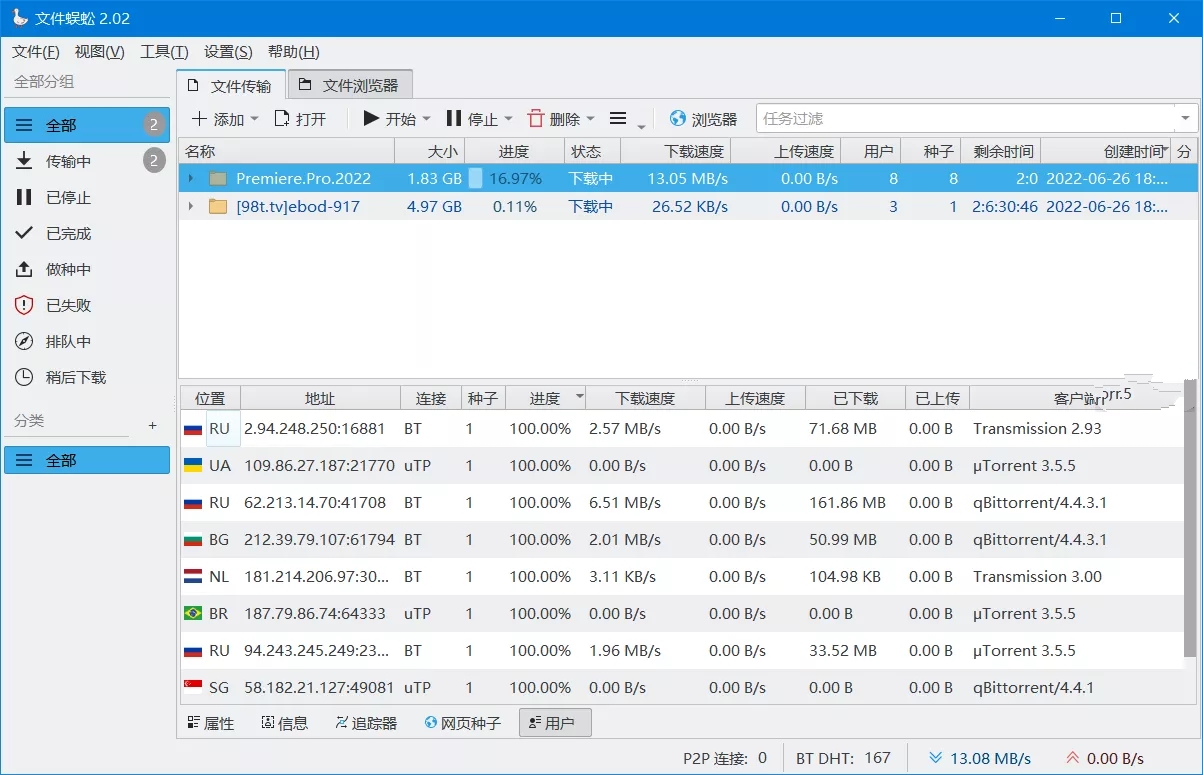This screenshot has height=775, width=1203.
Task: Add a category with 分类 plus button
Action: [153, 425]
